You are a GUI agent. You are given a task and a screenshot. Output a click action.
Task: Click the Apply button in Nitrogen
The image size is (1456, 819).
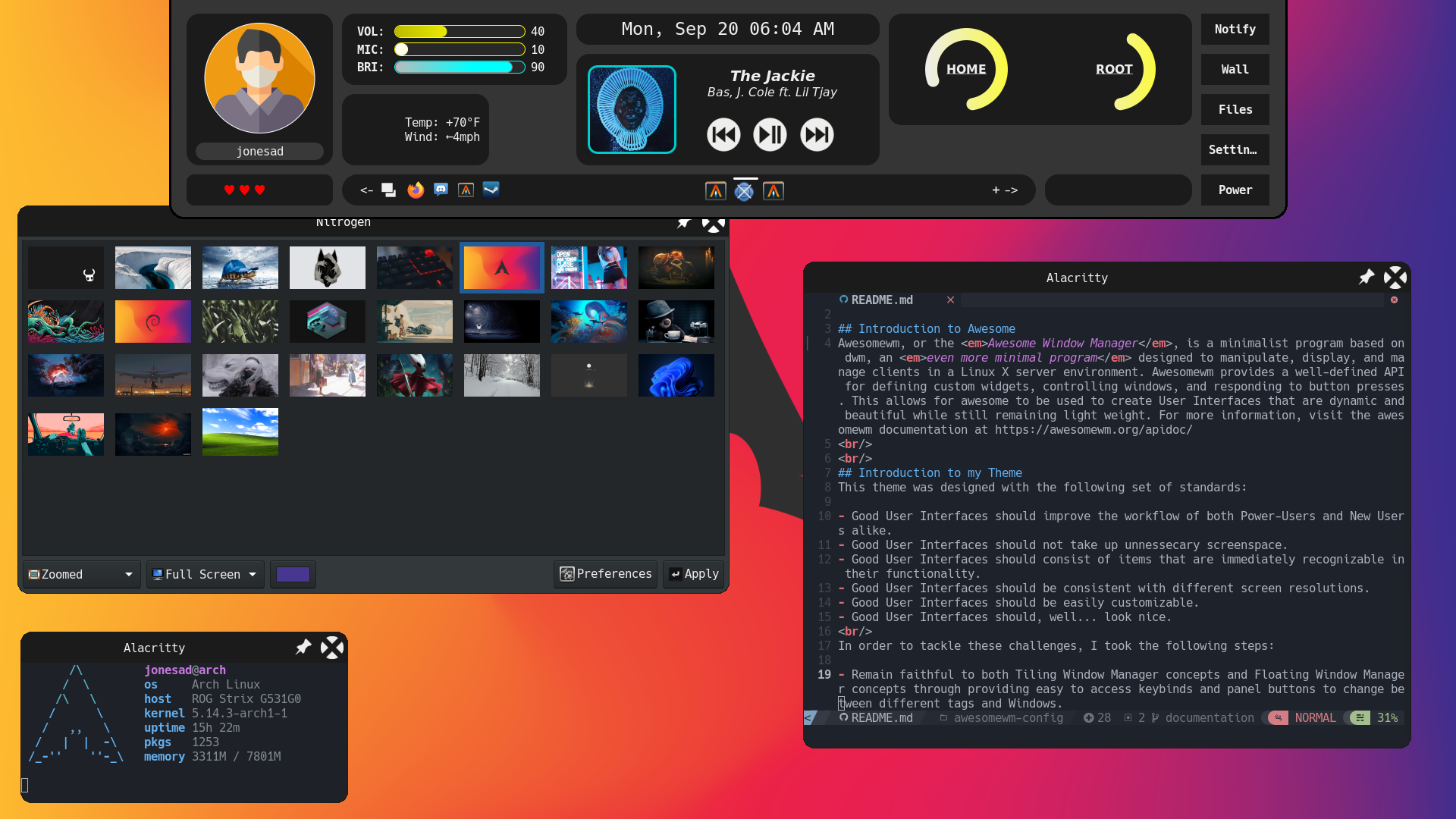click(x=694, y=574)
